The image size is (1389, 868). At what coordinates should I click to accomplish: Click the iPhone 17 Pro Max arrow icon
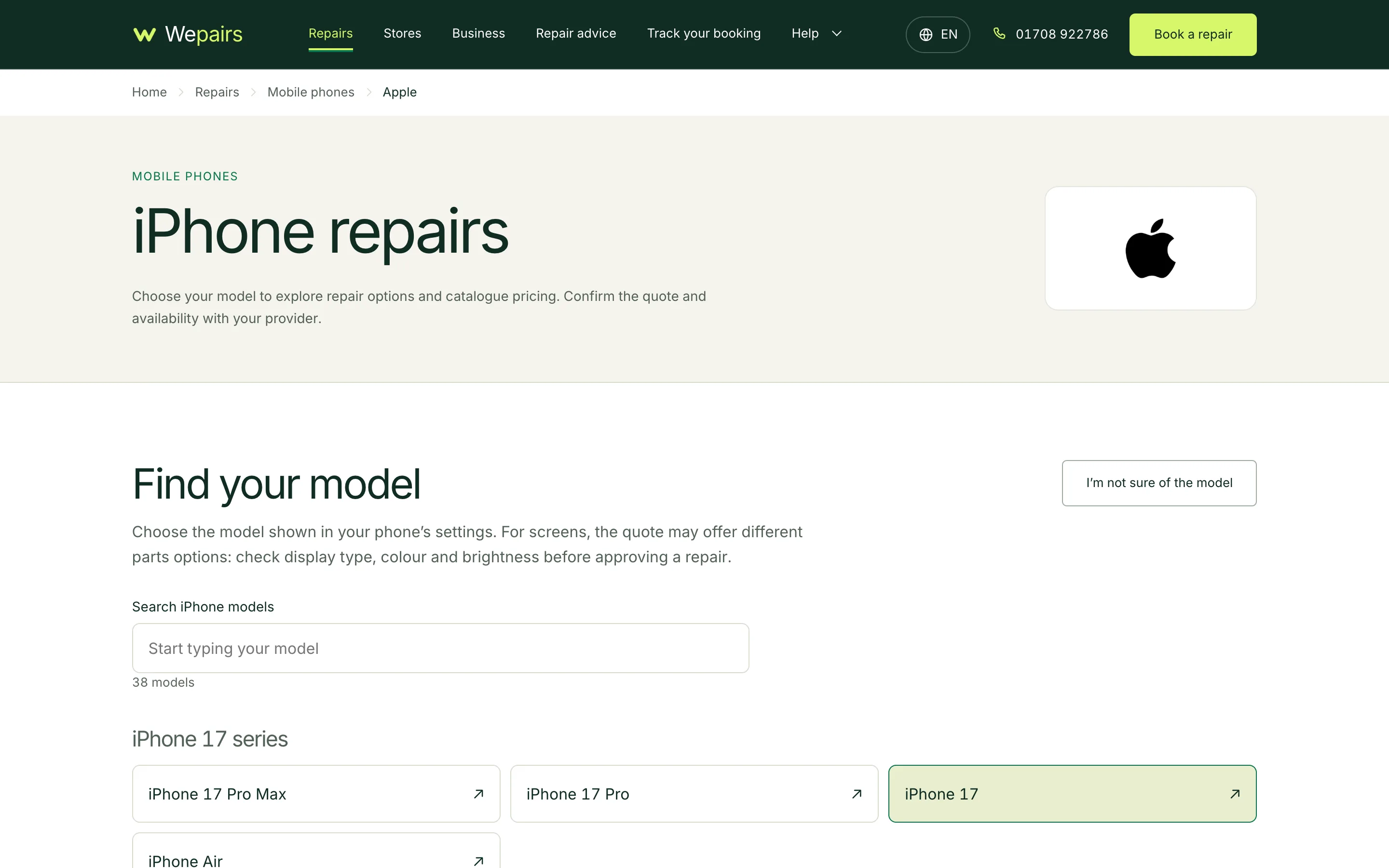click(478, 793)
